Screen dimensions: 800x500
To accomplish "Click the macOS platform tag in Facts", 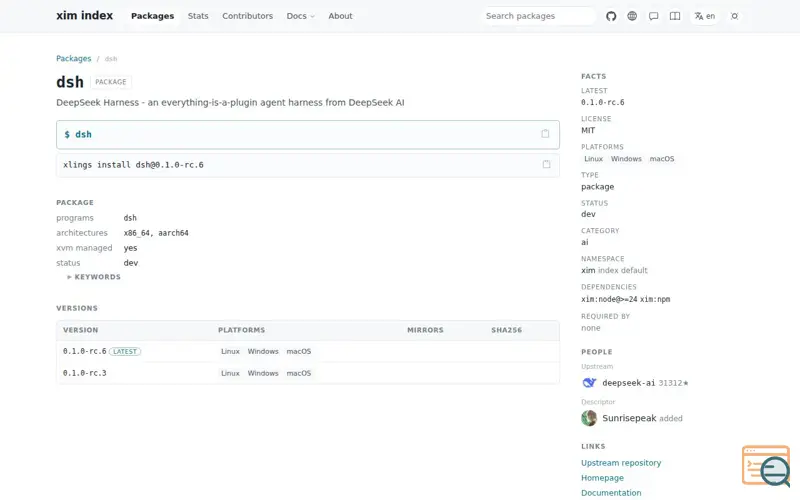I will [662, 159].
